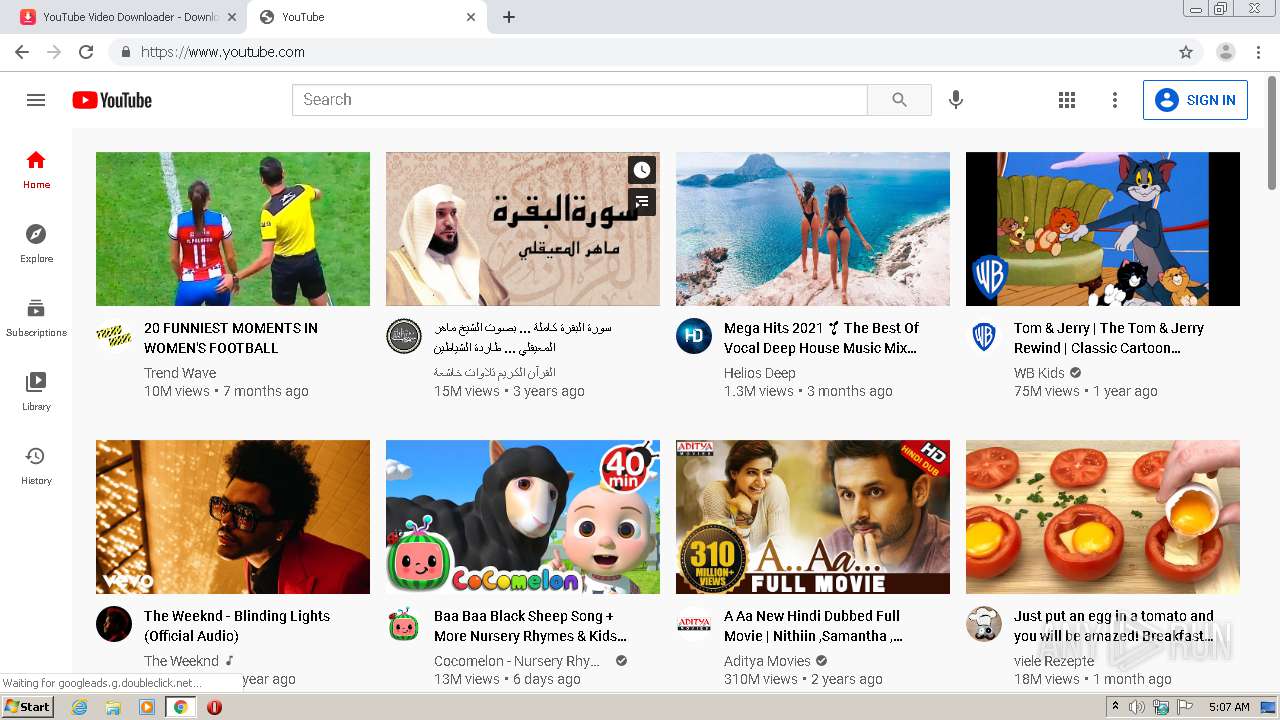Click the taskbar clock 5:07 AM
Viewport: 1280px width, 720px height.
[x=1229, y=707]
